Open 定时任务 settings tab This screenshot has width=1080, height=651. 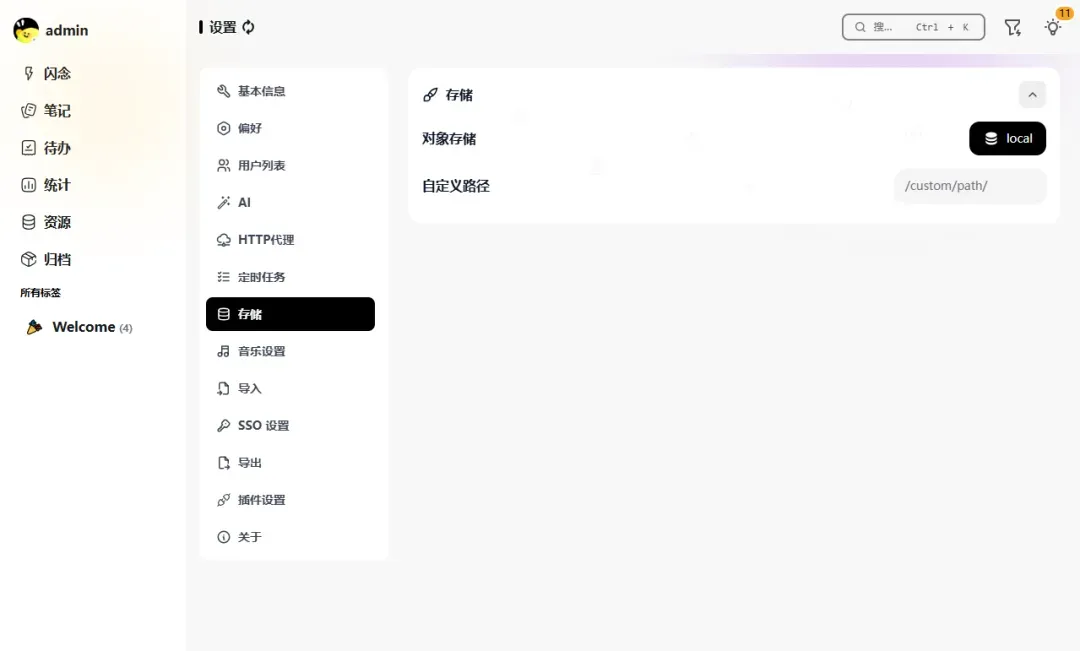pyautogui.click(x=290, y=277)
